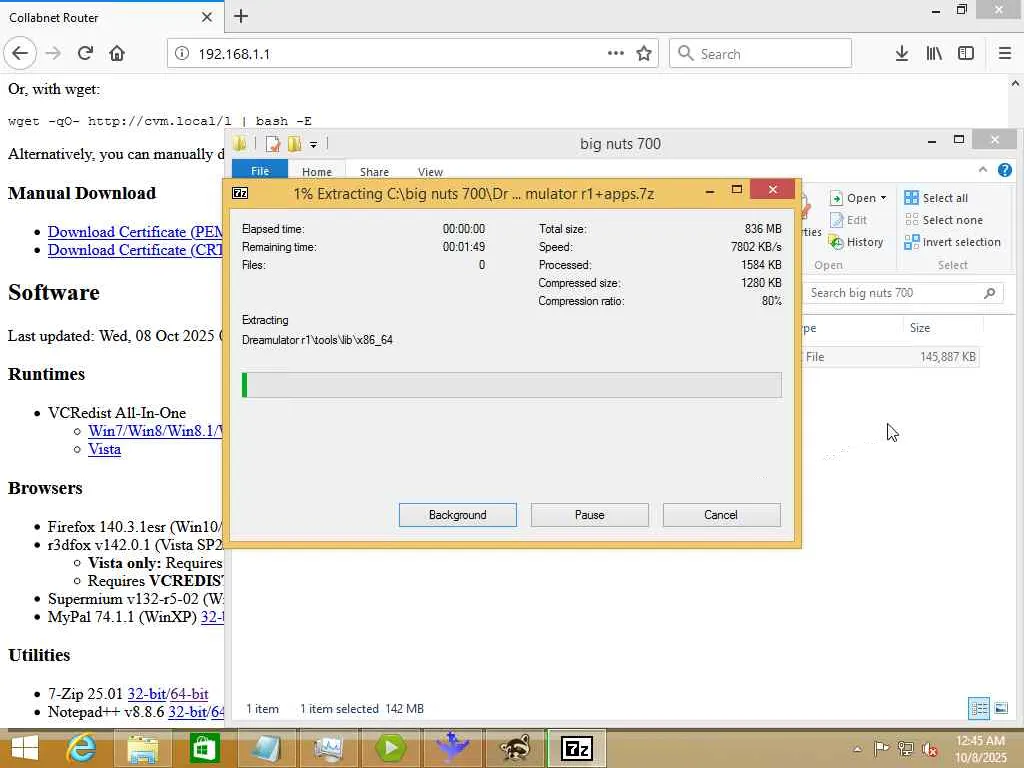This screenshot has width=1024, height=768.
Task: Open green play button taskbar app
Action: click(x=391, y=748)
